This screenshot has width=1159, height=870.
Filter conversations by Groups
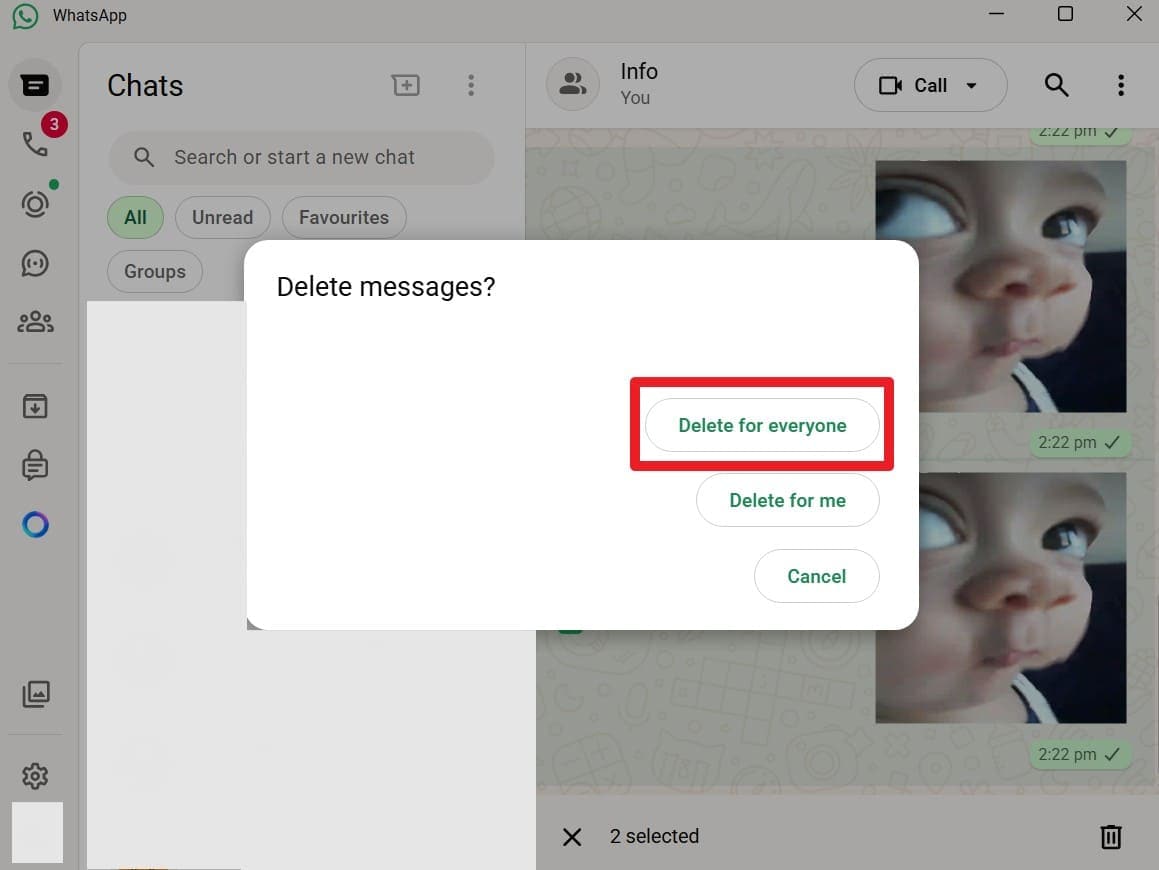(x=154, y=271)
